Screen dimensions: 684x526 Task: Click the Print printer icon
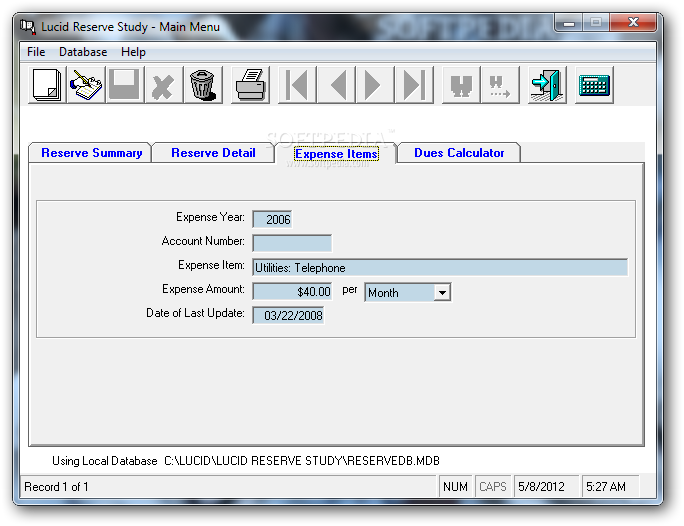250,85
